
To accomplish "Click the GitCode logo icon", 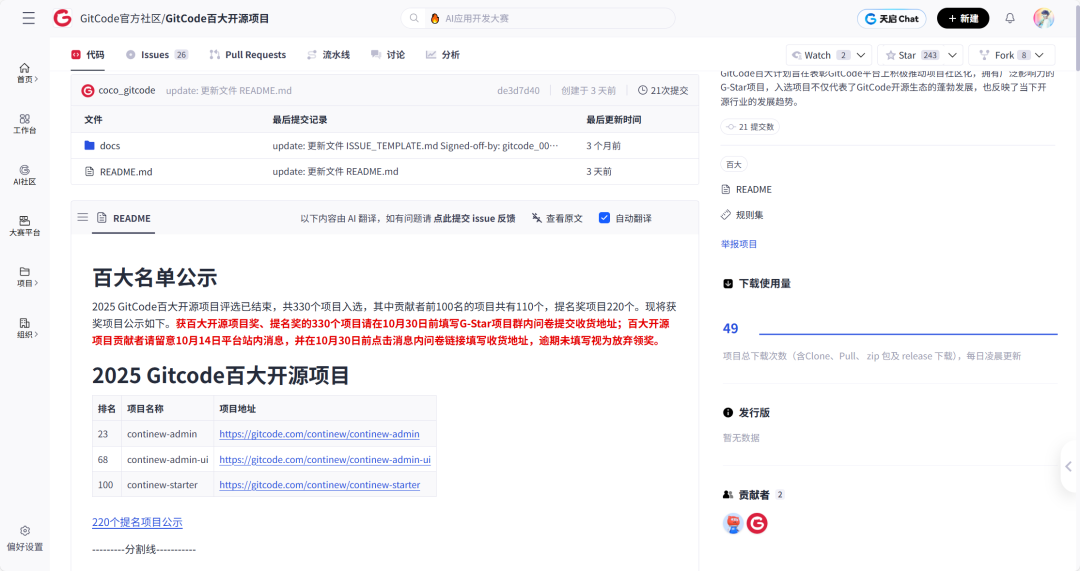I will click(x=62, y=18).
